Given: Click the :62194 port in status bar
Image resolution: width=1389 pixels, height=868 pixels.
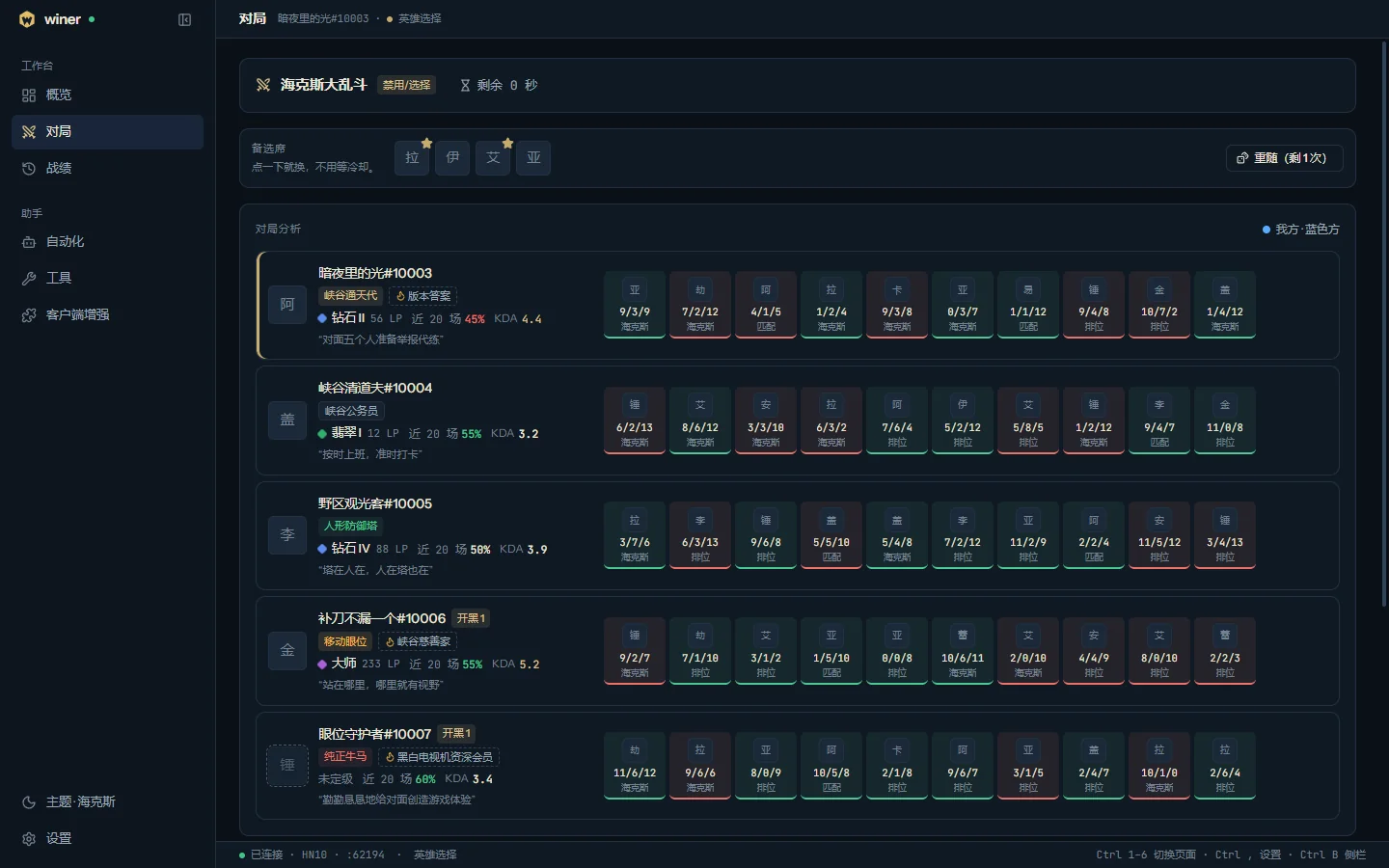Looking at the screenshot, I should (366, 854).
